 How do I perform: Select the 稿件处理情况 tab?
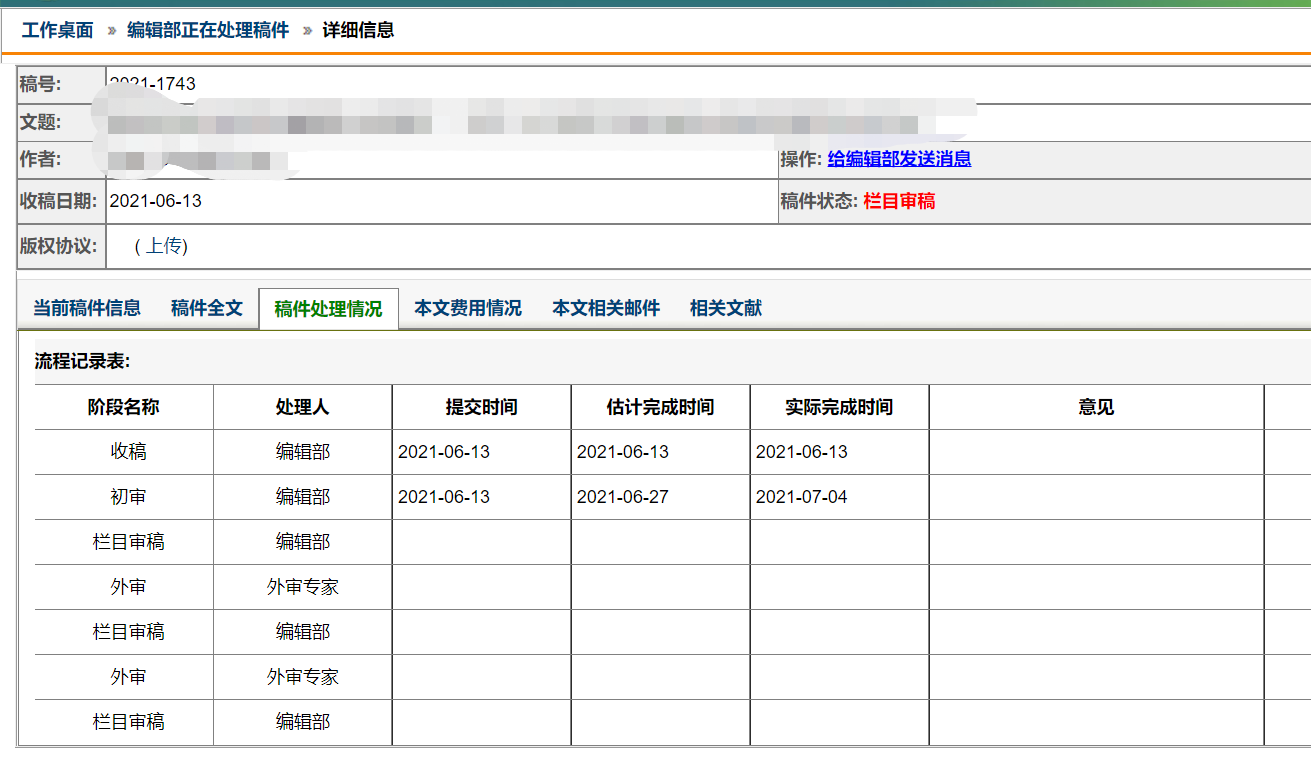pyautogui.click(x=328, y=309)
